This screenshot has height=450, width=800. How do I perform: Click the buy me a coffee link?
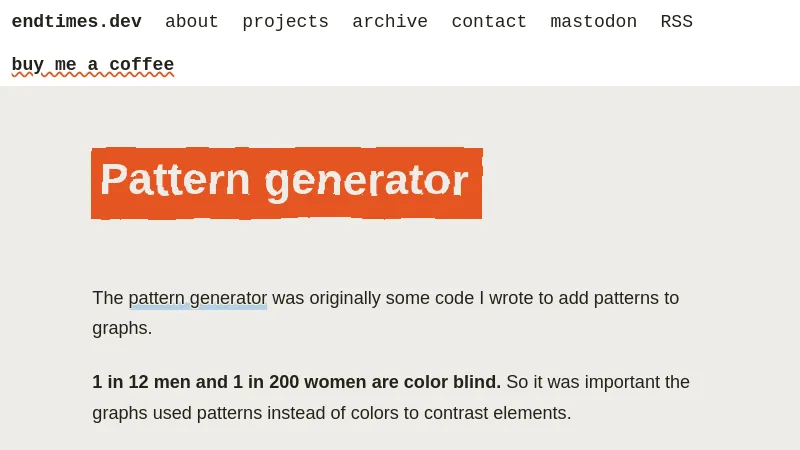pyautogui.click(x=92, y=65)
